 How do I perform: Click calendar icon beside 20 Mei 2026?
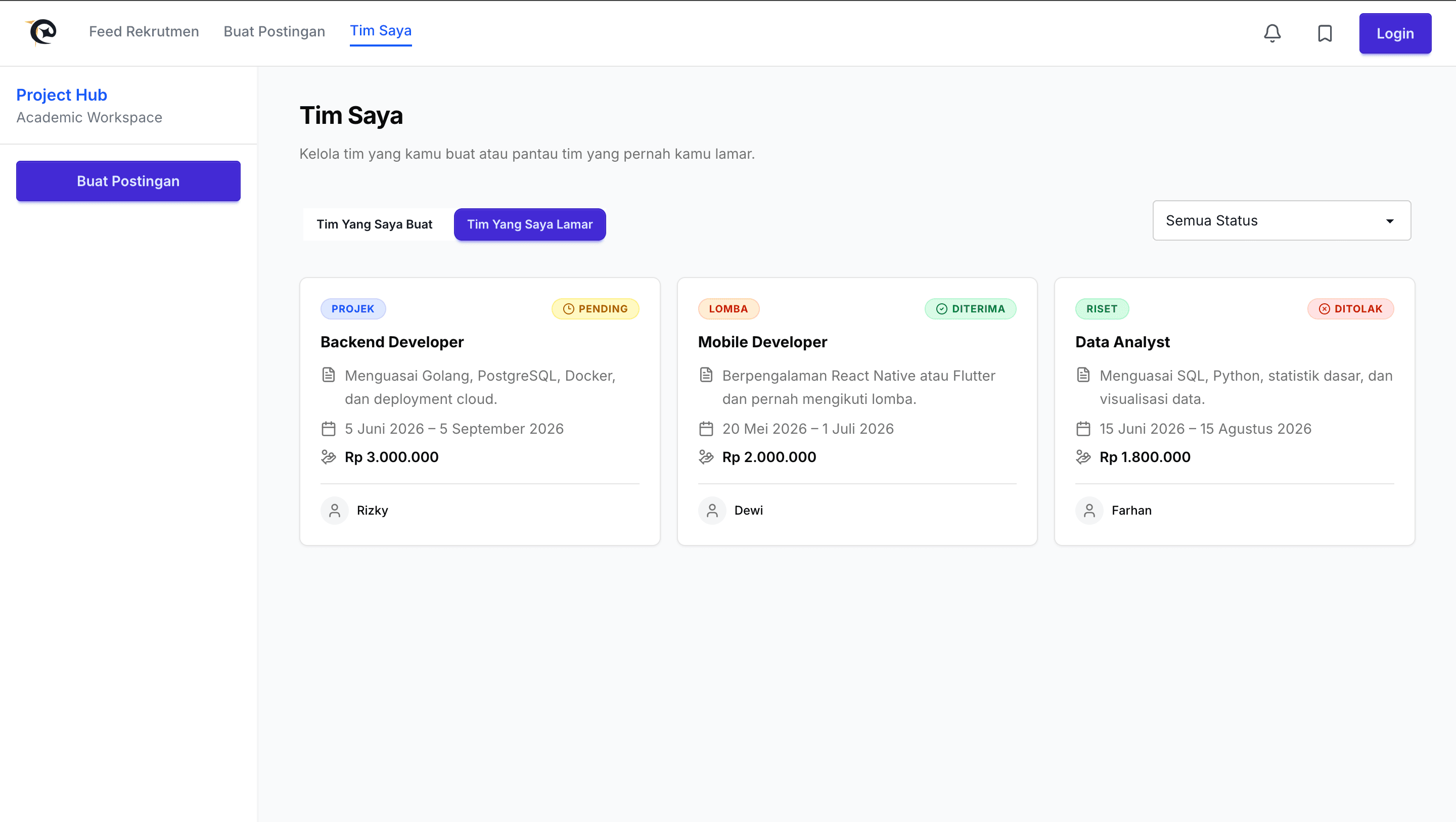(706, 429)
